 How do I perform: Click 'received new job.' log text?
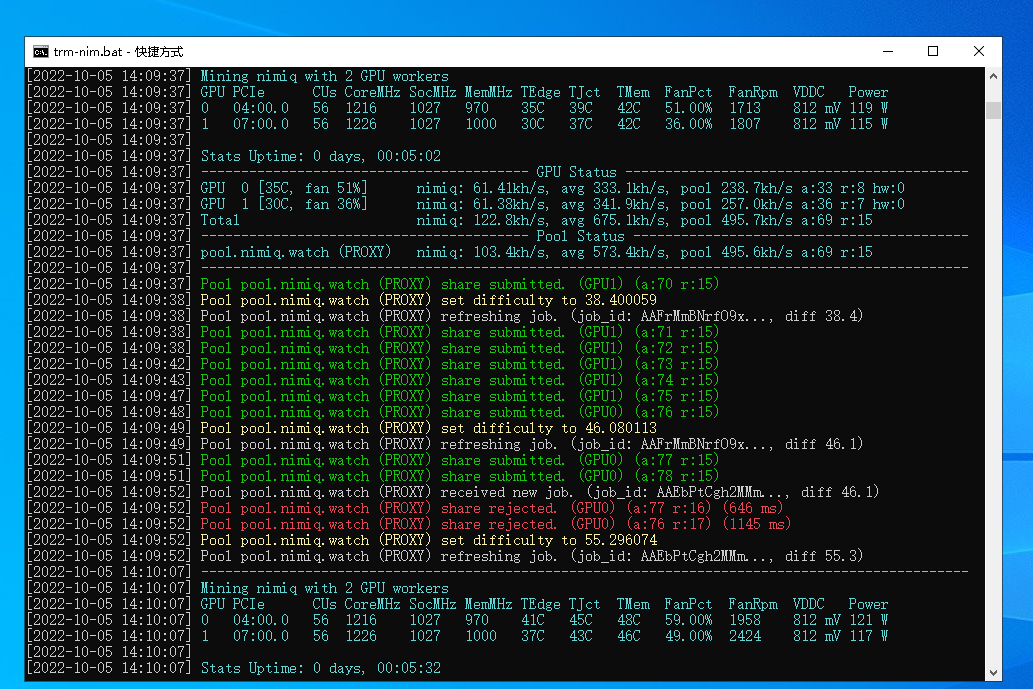[x=507, y=492]
